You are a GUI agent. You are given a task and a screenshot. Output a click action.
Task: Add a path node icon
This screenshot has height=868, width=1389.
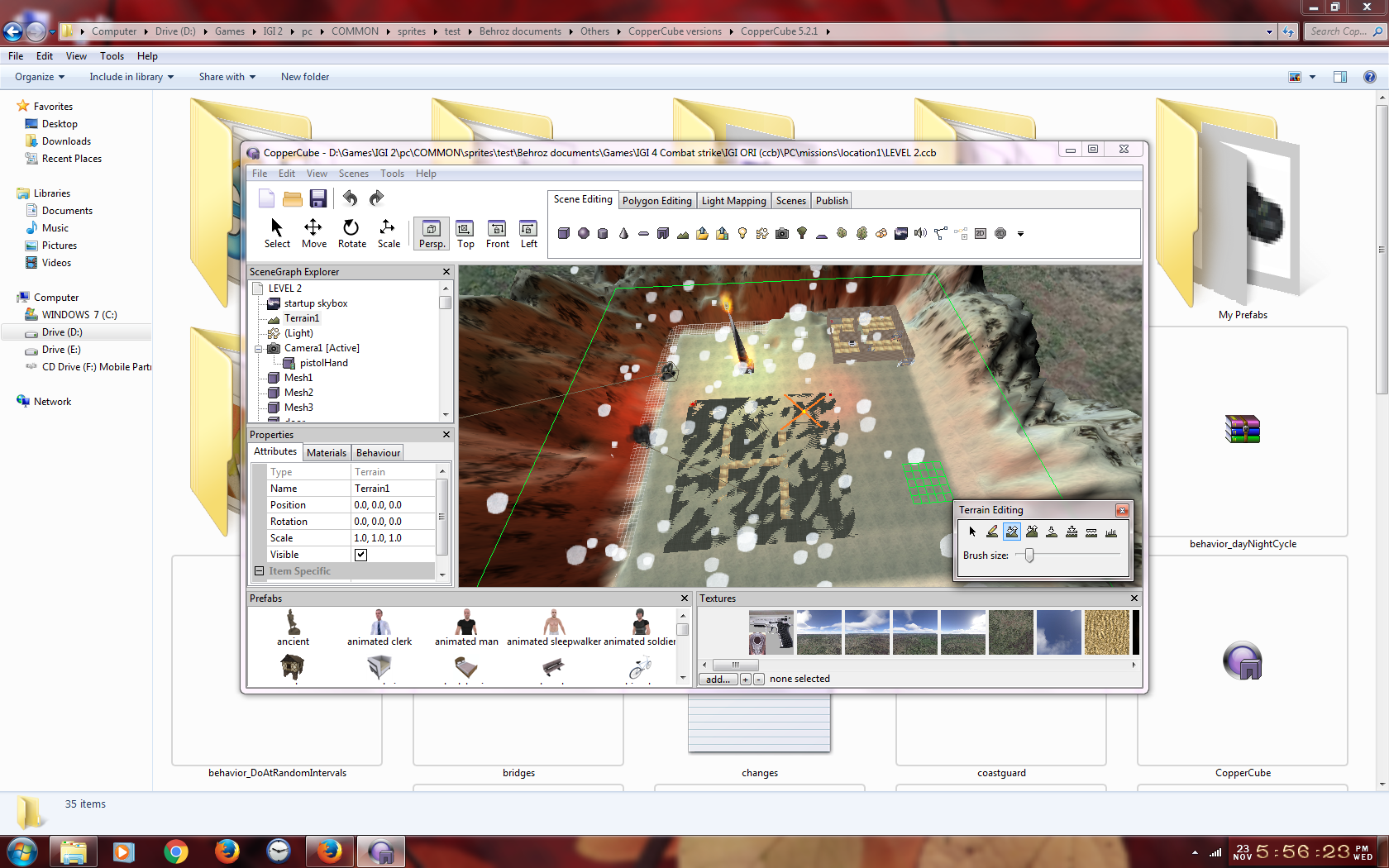coord(941,233)
